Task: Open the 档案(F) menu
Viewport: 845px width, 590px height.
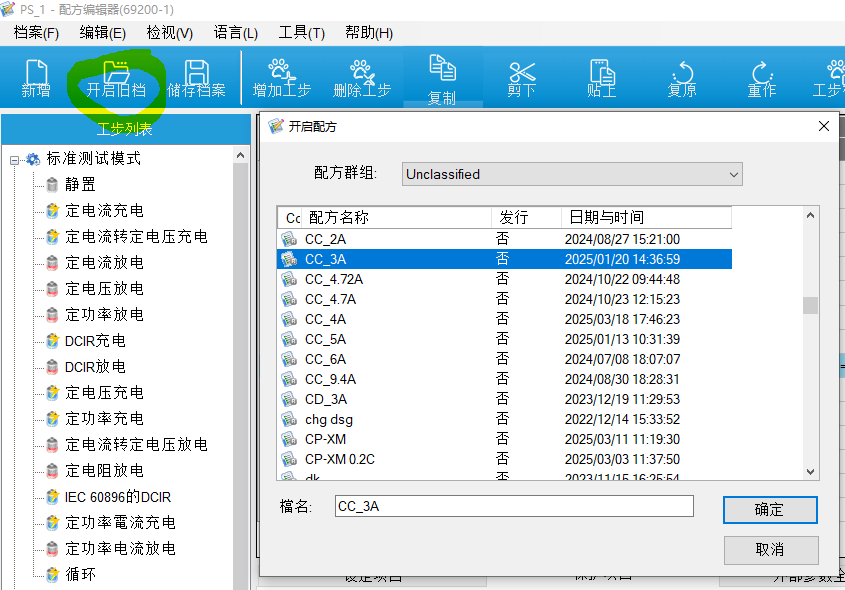Action: pyautogui.click(x=36, y=33)
